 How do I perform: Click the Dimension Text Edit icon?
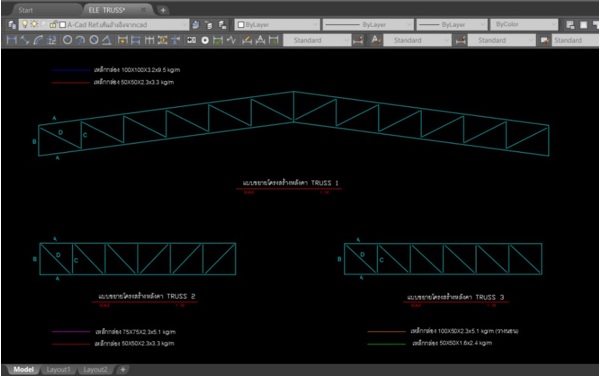pos(260,40)
